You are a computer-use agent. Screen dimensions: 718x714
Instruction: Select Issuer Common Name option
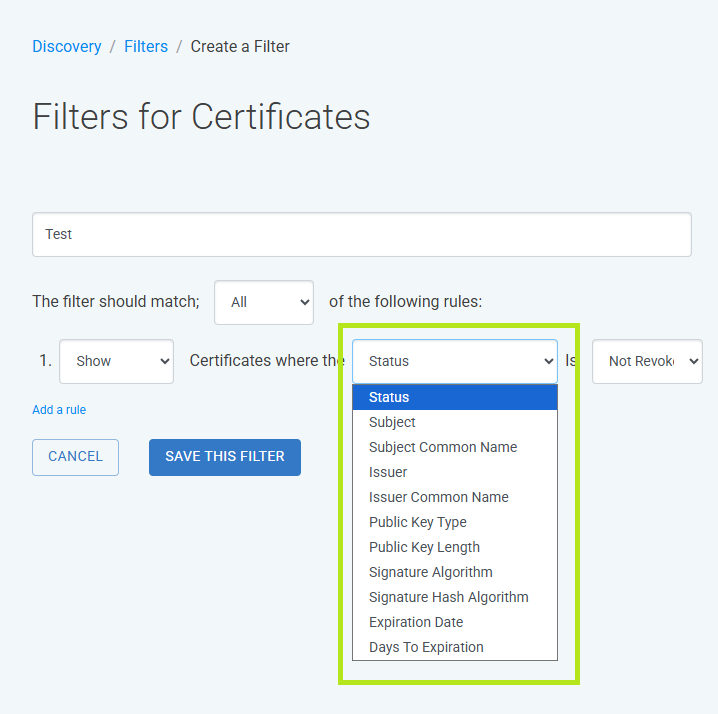(455, 497)
